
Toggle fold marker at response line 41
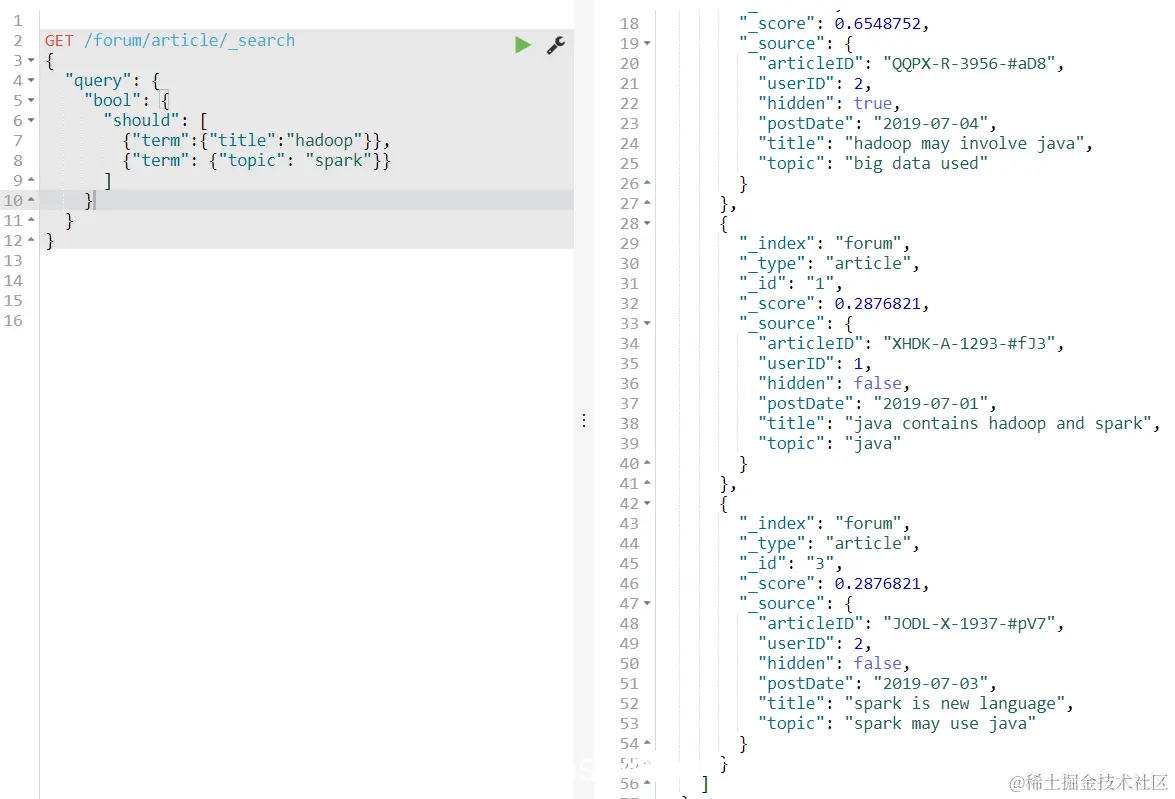[647, 483]
